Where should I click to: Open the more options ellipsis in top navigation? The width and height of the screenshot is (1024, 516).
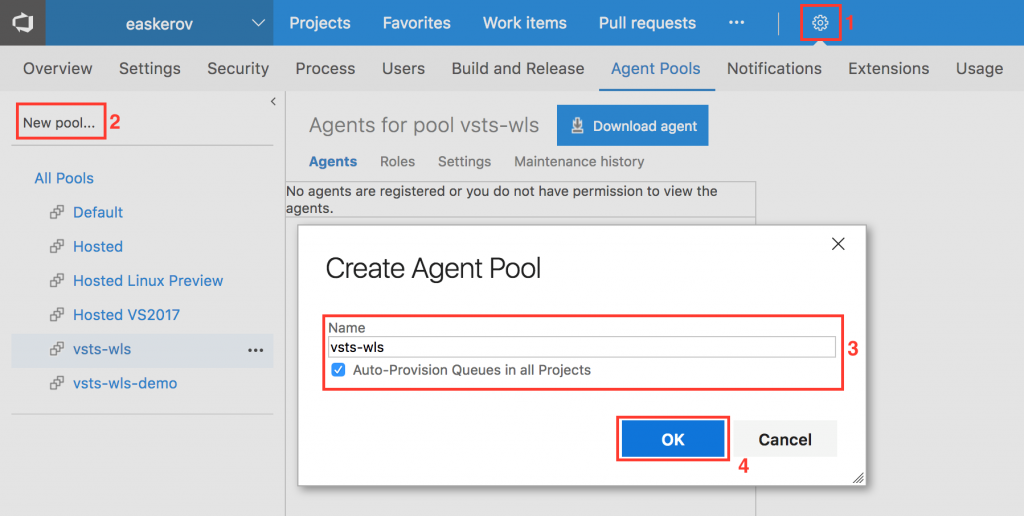[737, 23]
